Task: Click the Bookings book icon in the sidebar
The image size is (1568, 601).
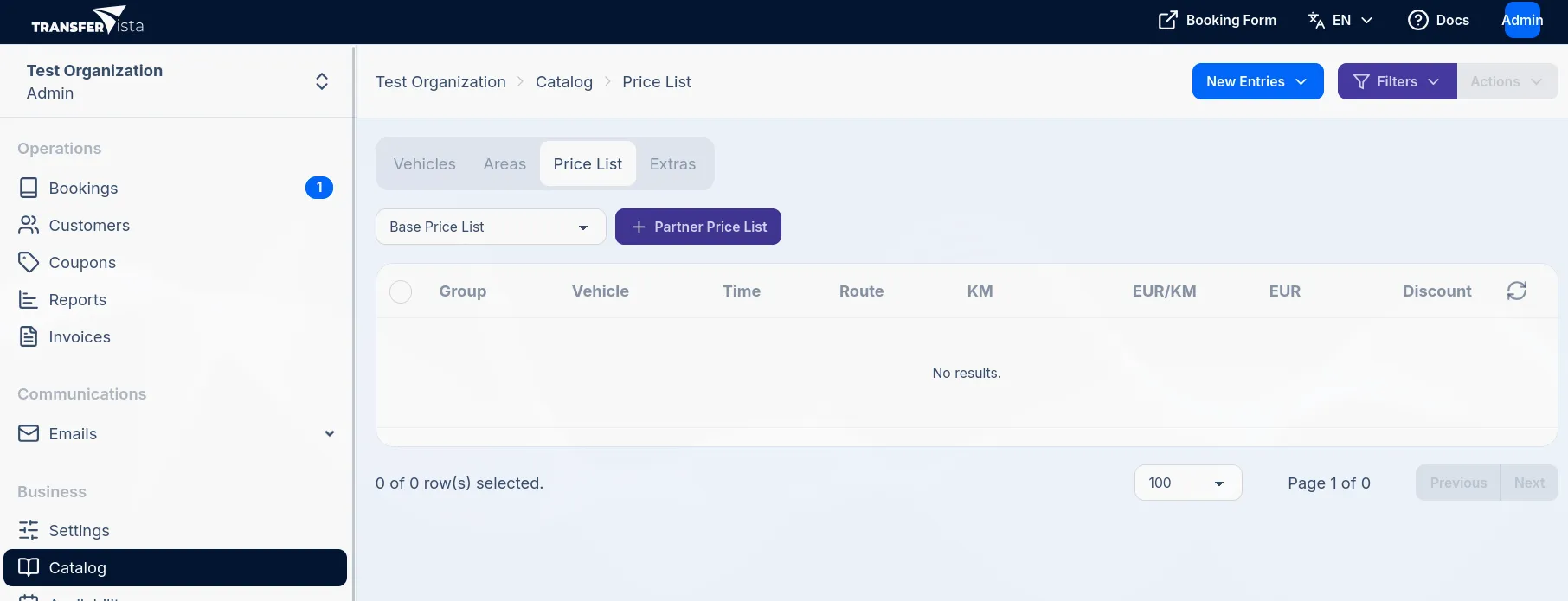Action: [29, 188]
